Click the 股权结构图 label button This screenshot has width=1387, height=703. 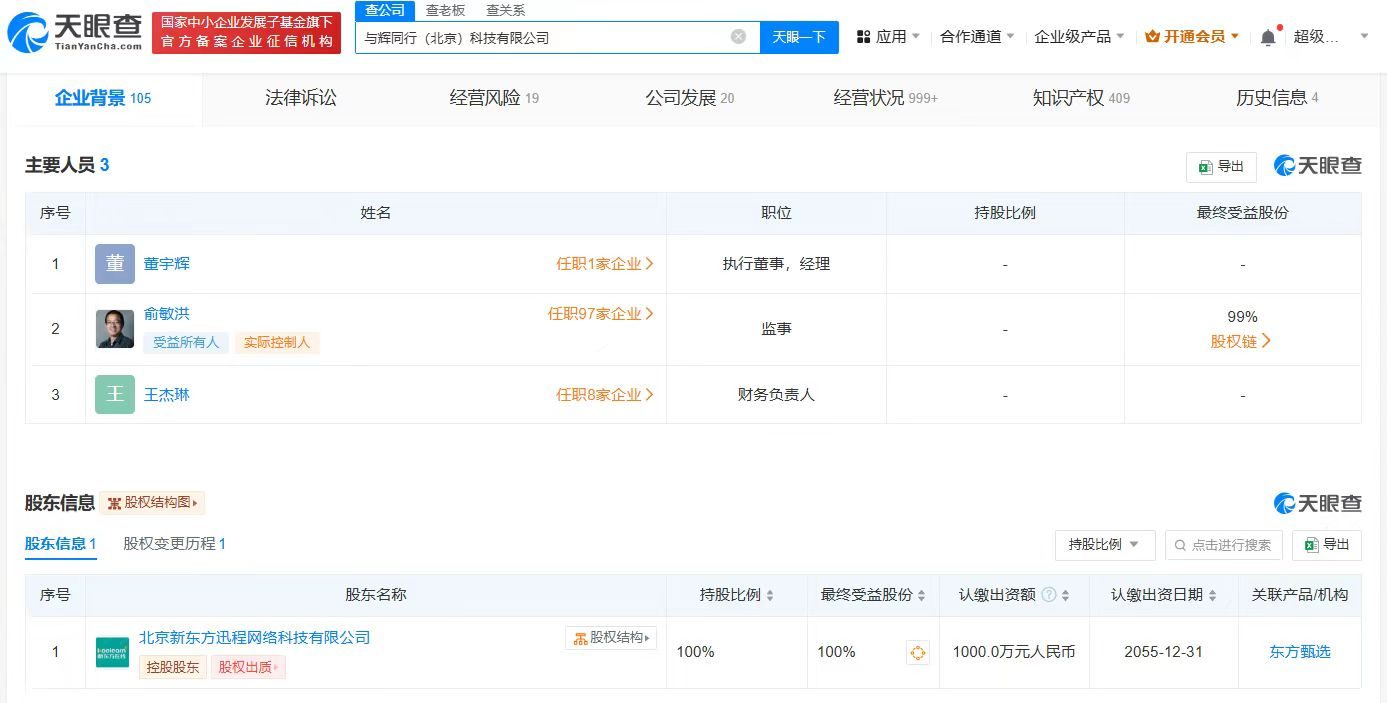154,503
